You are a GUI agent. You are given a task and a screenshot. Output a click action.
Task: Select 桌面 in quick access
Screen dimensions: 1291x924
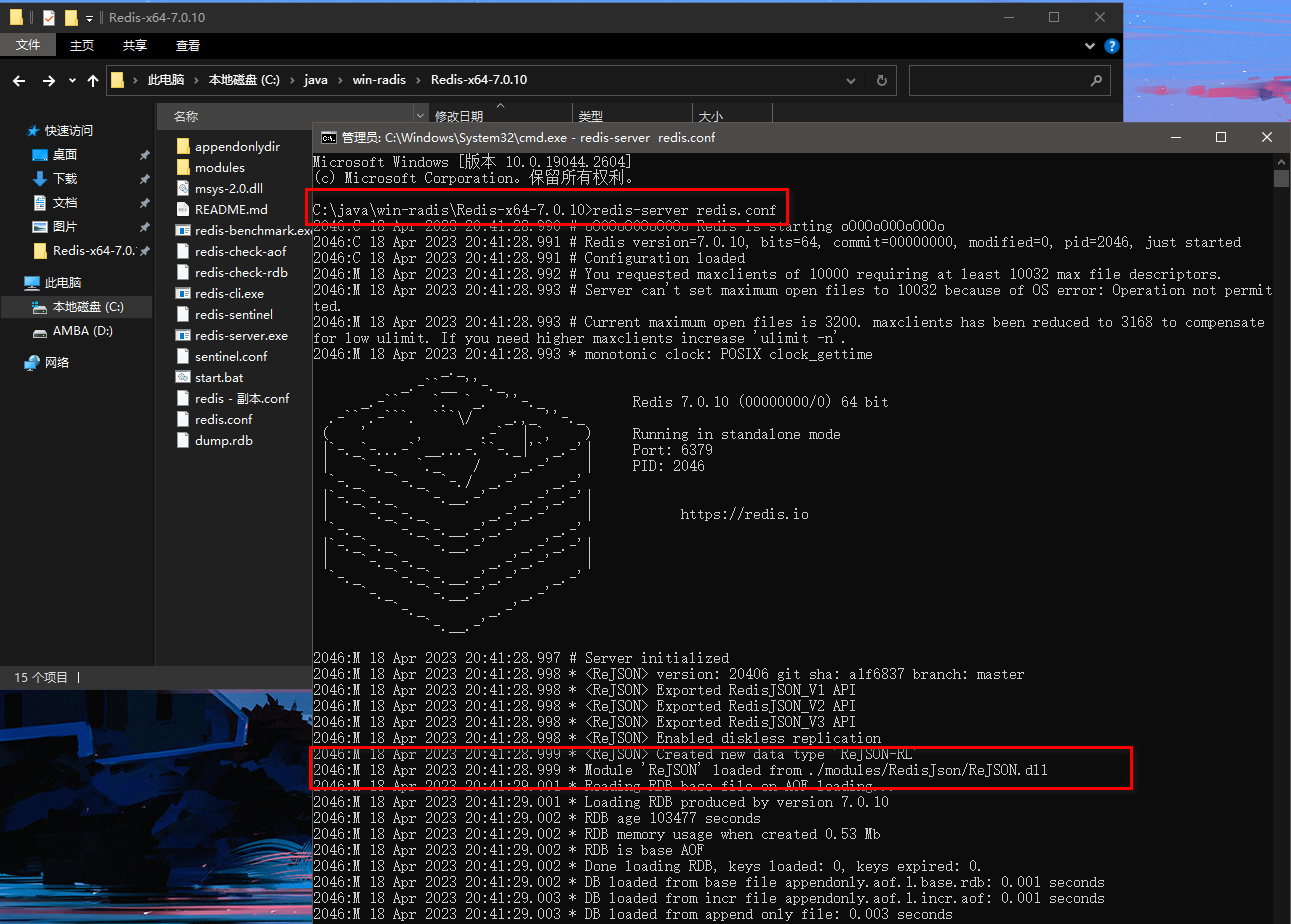pyautogui.click(x=64, y=154)
